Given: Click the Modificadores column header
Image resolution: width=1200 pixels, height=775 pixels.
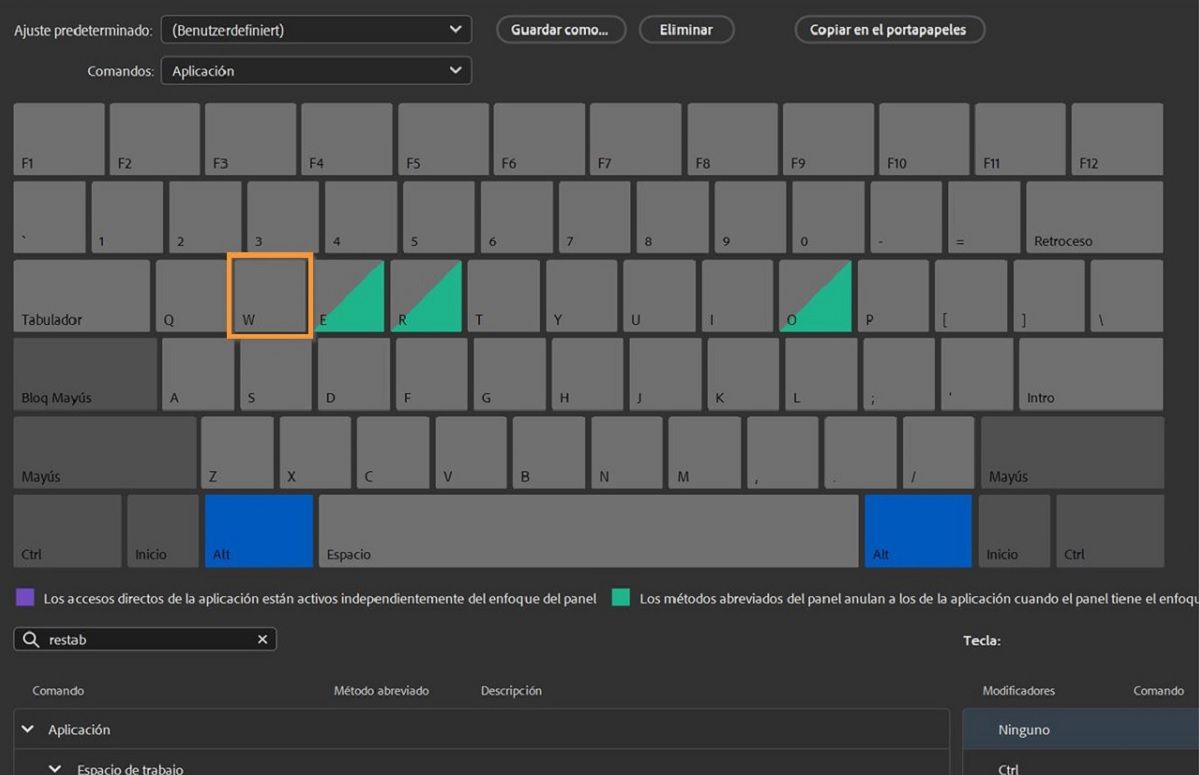Looking at the screenshot, I should click(1018, 691).
